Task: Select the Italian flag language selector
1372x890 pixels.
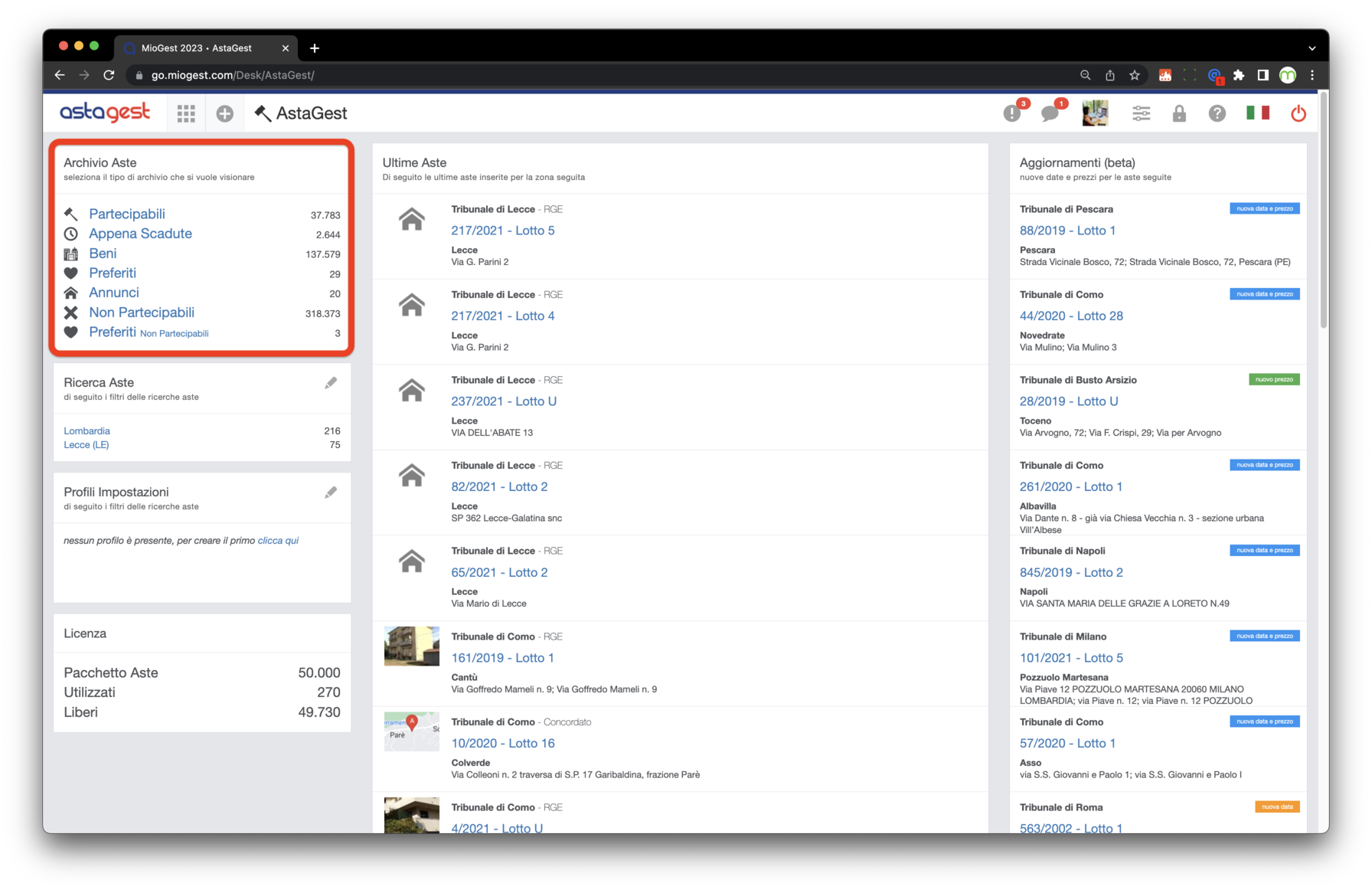Action: pos(1257,113)
